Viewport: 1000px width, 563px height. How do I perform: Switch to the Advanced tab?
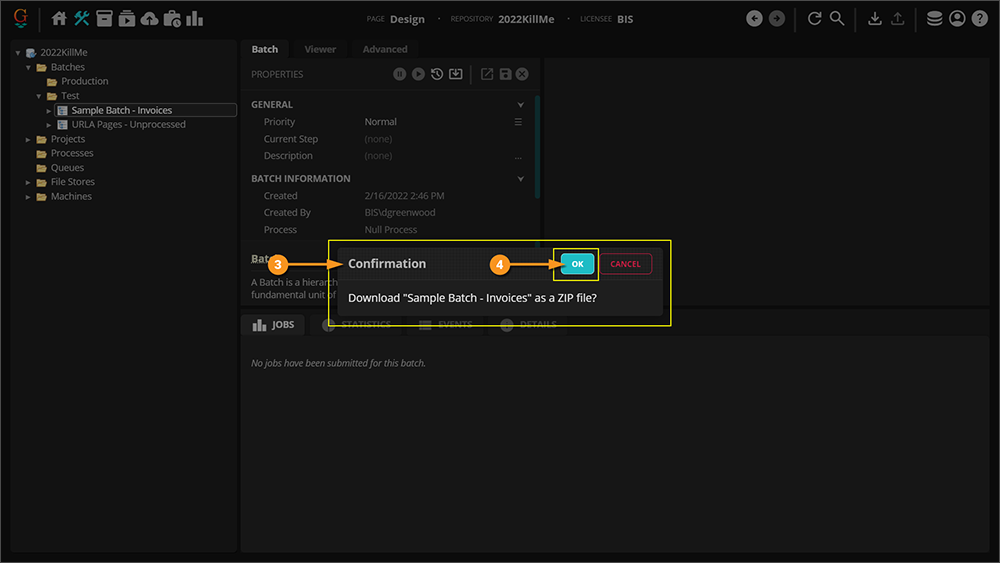point(385,49)
